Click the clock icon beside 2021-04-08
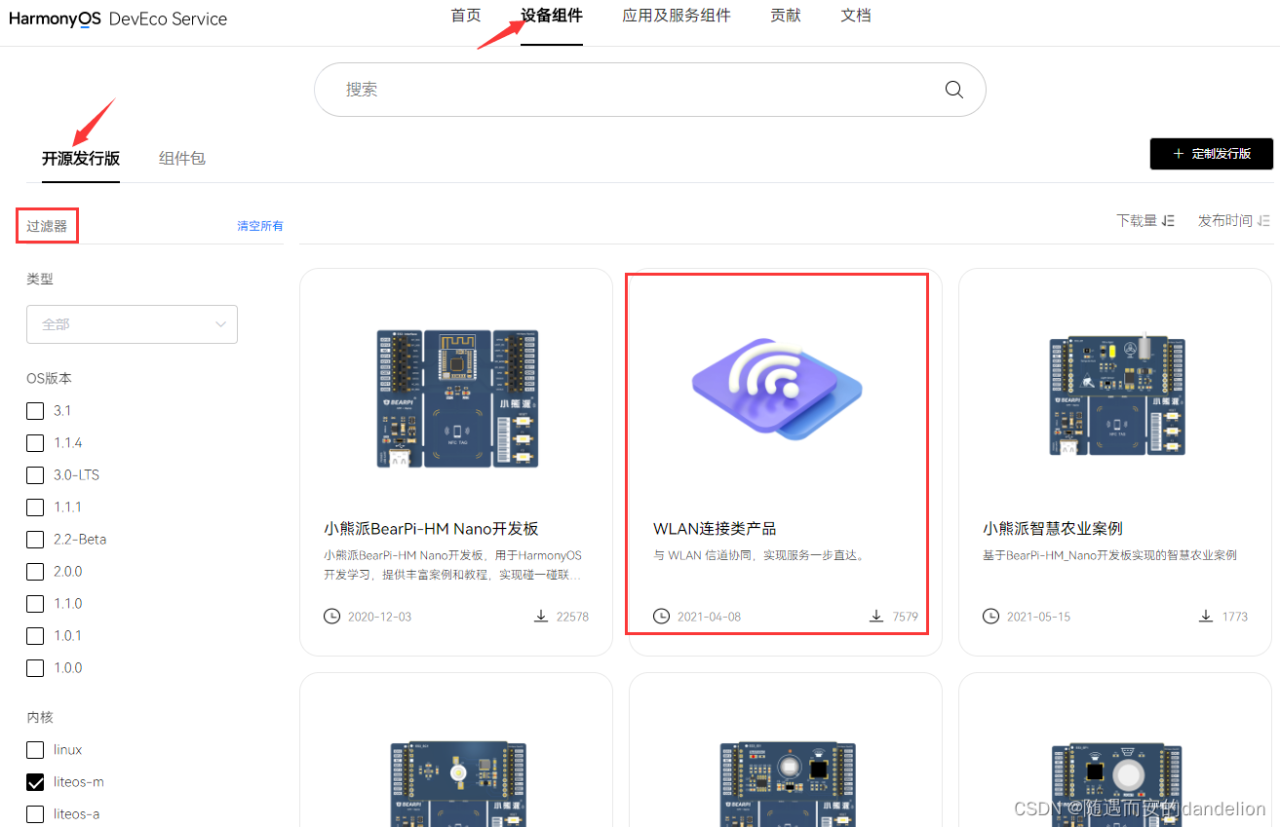 coord(661,616)
